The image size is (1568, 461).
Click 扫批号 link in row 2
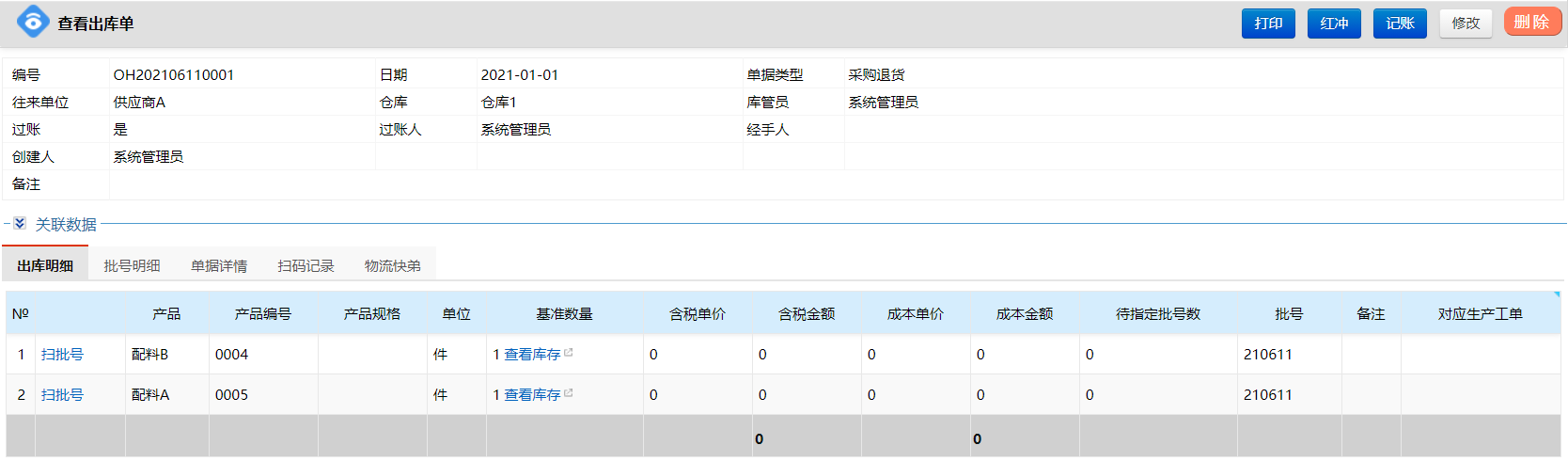point(62,395)
